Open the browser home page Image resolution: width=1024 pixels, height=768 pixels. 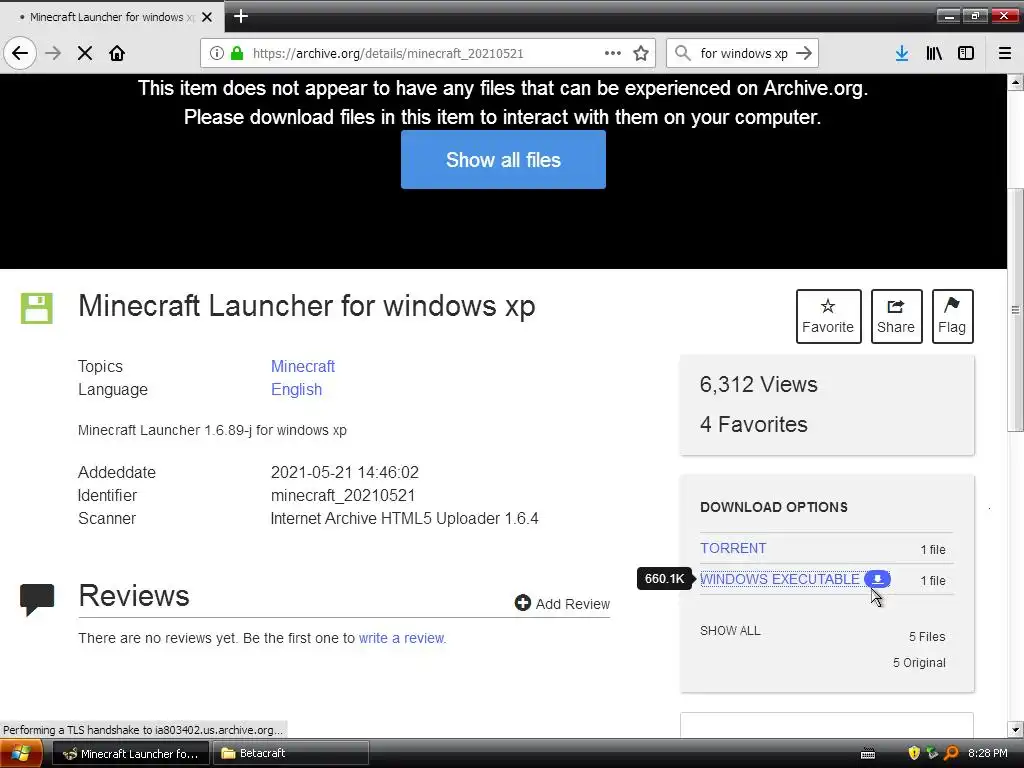coord(117,54)
